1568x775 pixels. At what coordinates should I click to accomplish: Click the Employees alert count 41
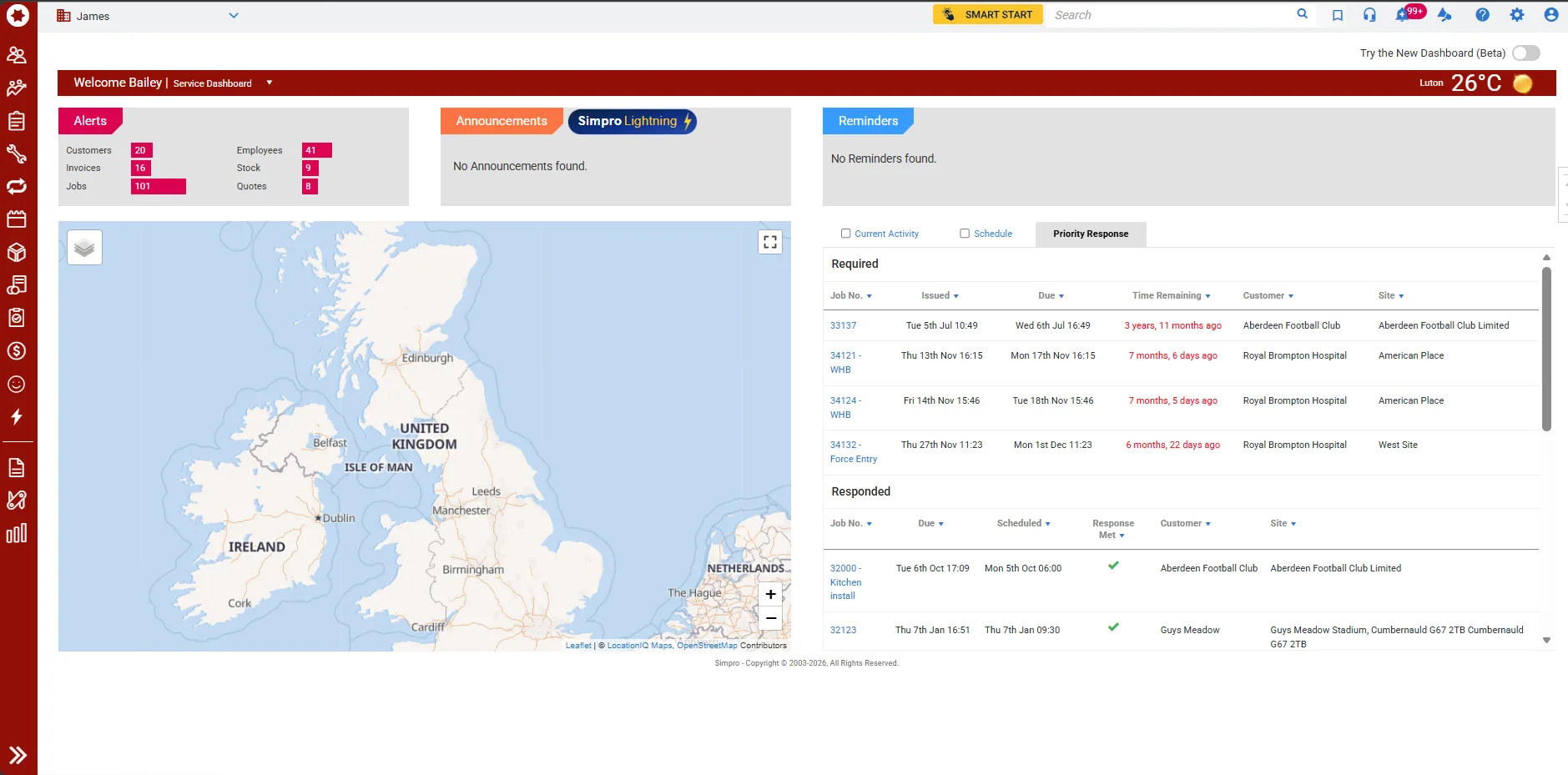(x=317, y=150)
